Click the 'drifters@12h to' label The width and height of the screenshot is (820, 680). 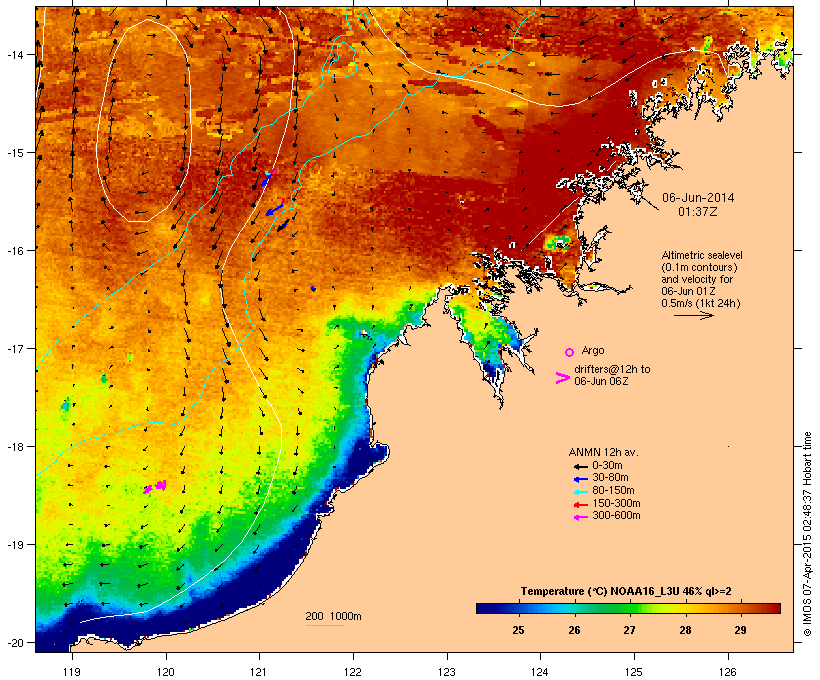pyautogui.click(x=612, y=369)
